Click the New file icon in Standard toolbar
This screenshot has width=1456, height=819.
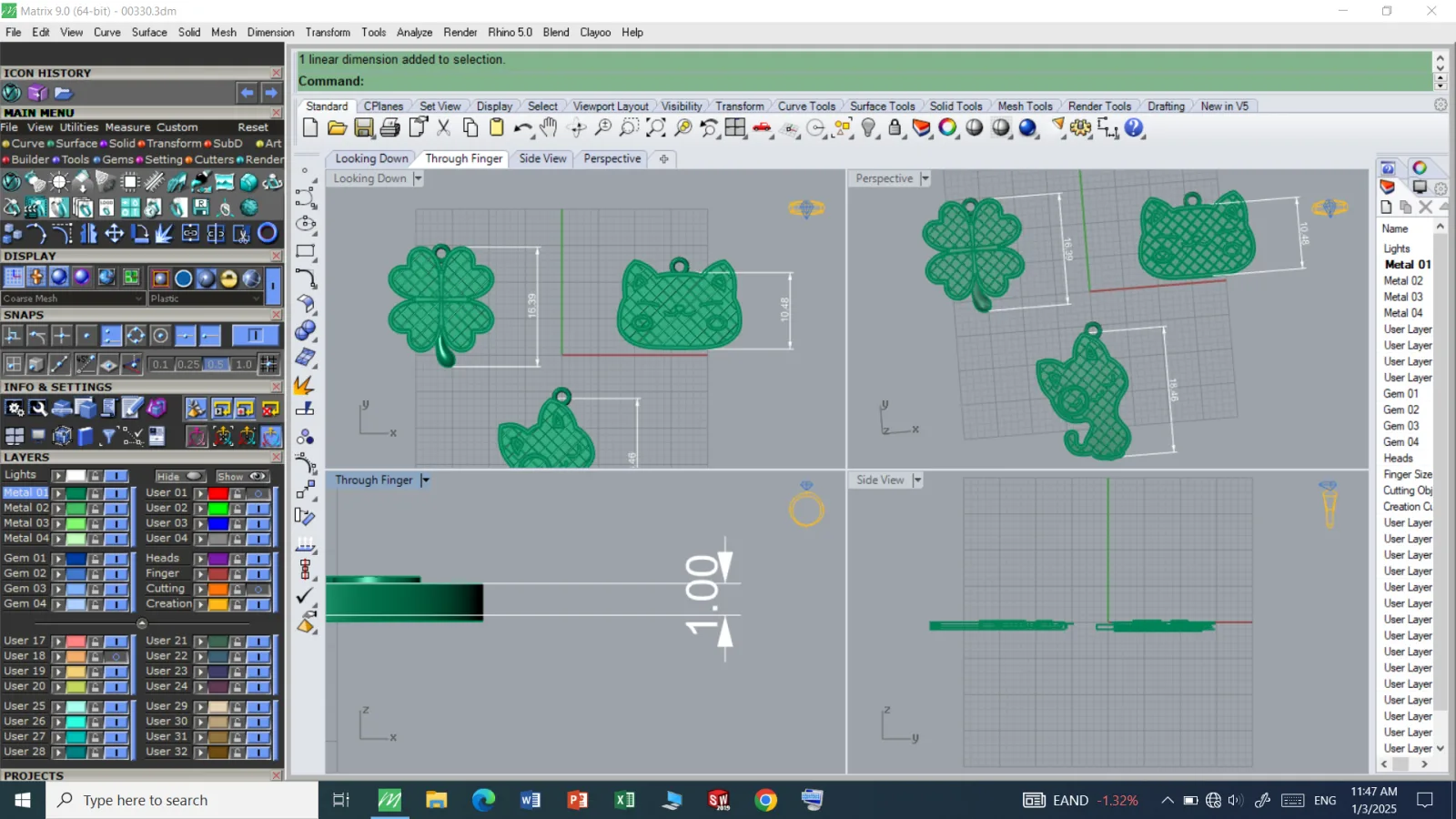(x=310, y=128)
